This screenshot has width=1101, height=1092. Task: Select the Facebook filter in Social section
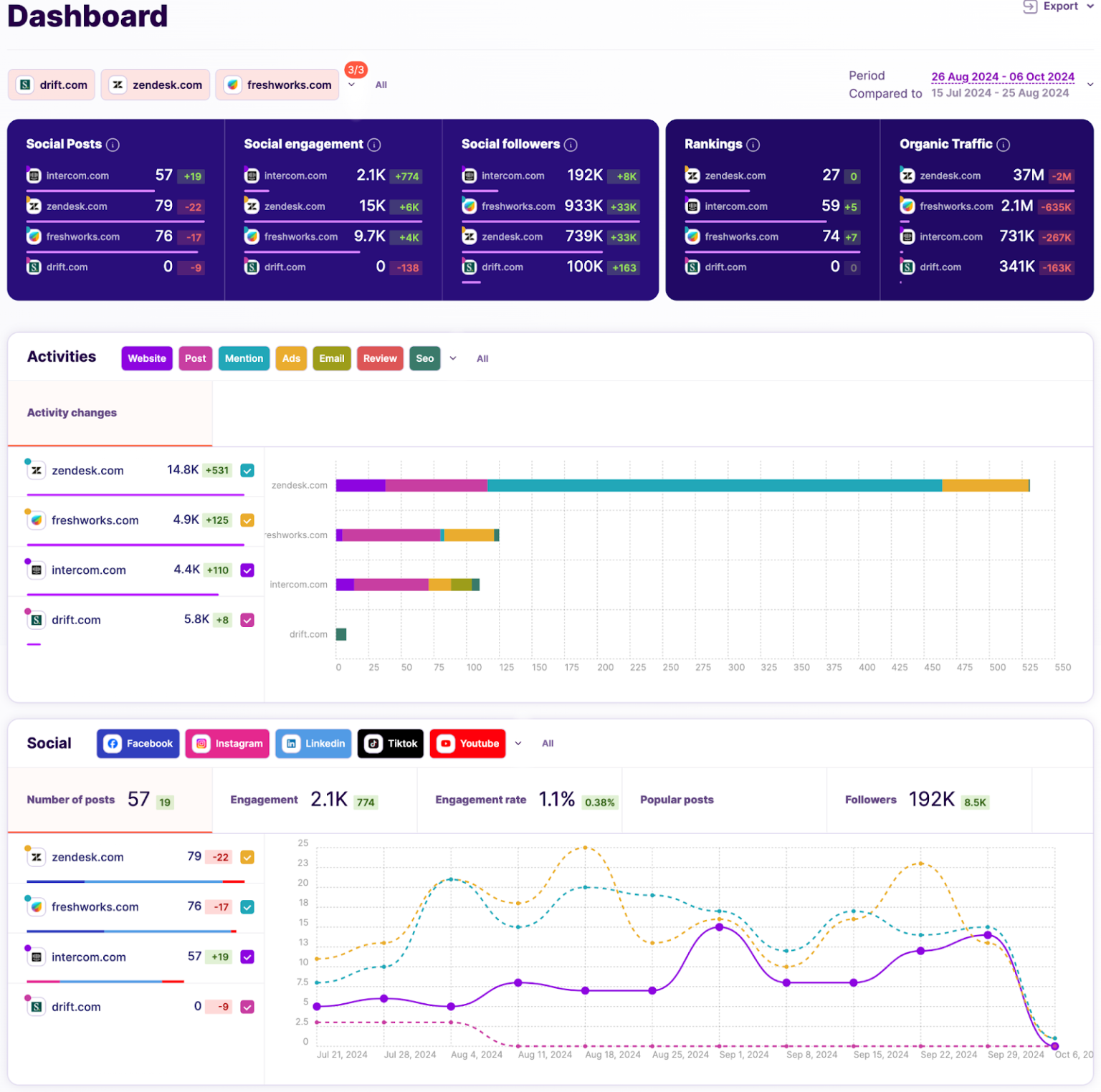click(x=137, y=743)
